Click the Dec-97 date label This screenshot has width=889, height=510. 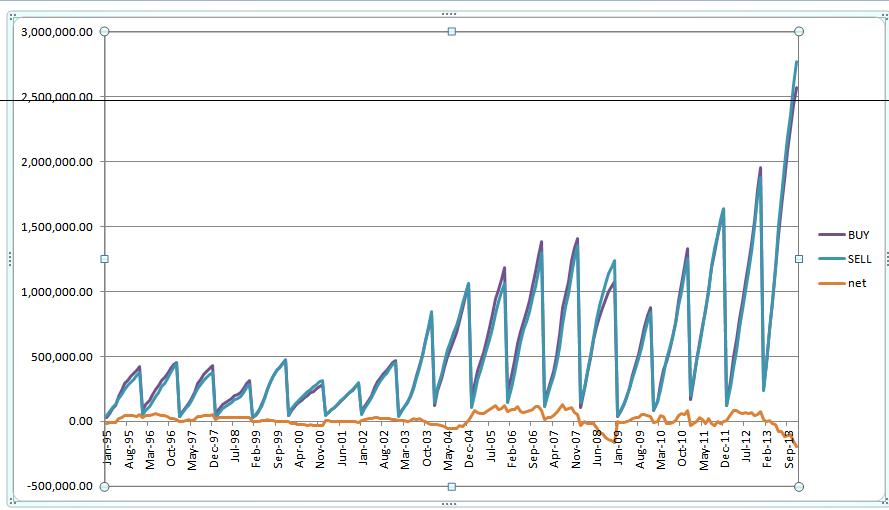(214, 448)
